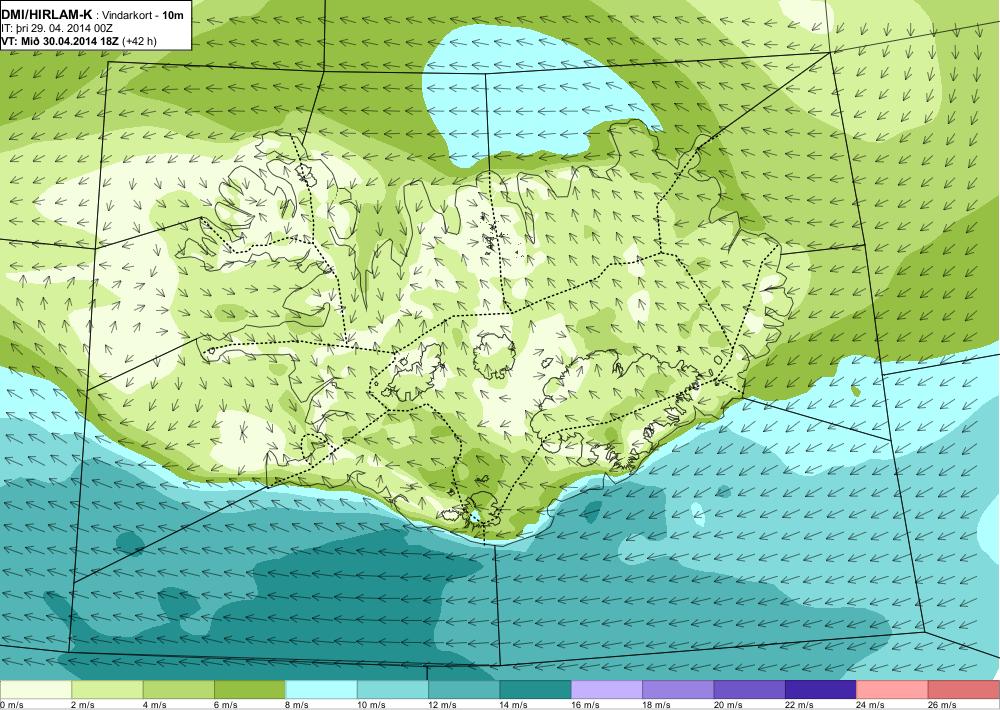Select the turquoise 12–14 m/s legend swatch
Screen dimensions: 1000x710
(x=464, y=690)
